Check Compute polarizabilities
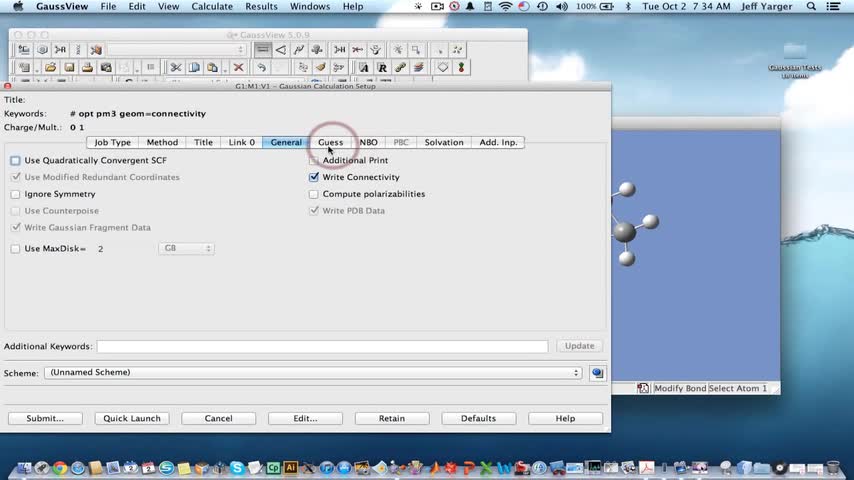 (314, 195)
